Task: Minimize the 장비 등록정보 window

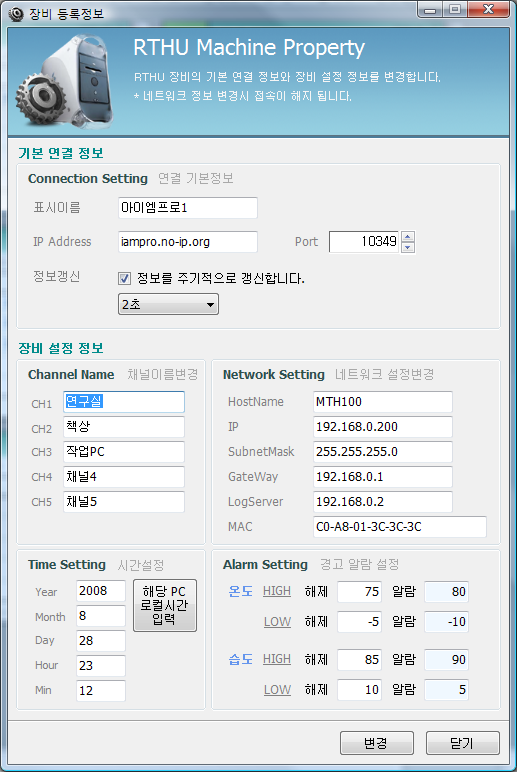Action: click(430, 10)
